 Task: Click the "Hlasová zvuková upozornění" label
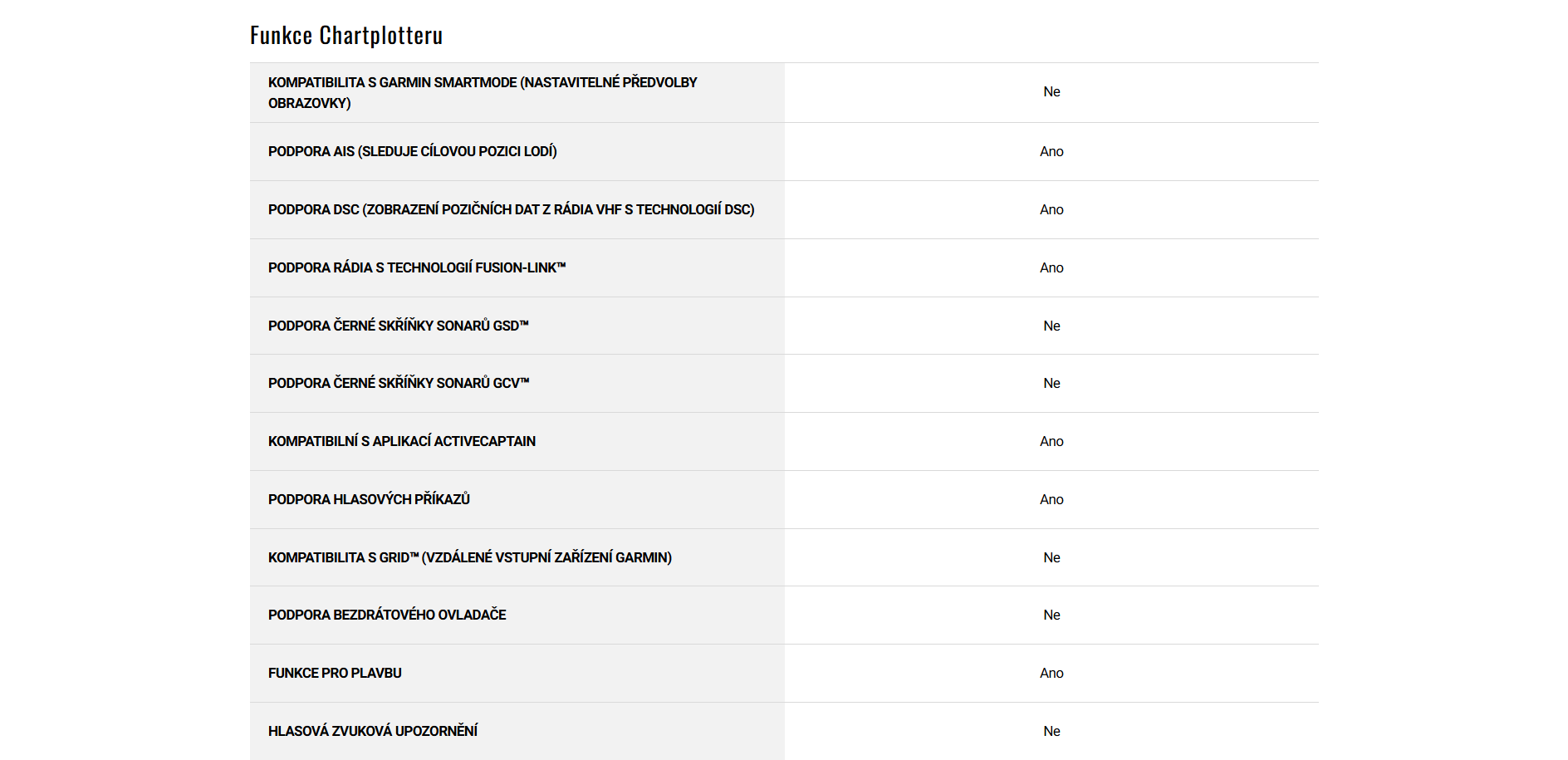coord(372,731)
